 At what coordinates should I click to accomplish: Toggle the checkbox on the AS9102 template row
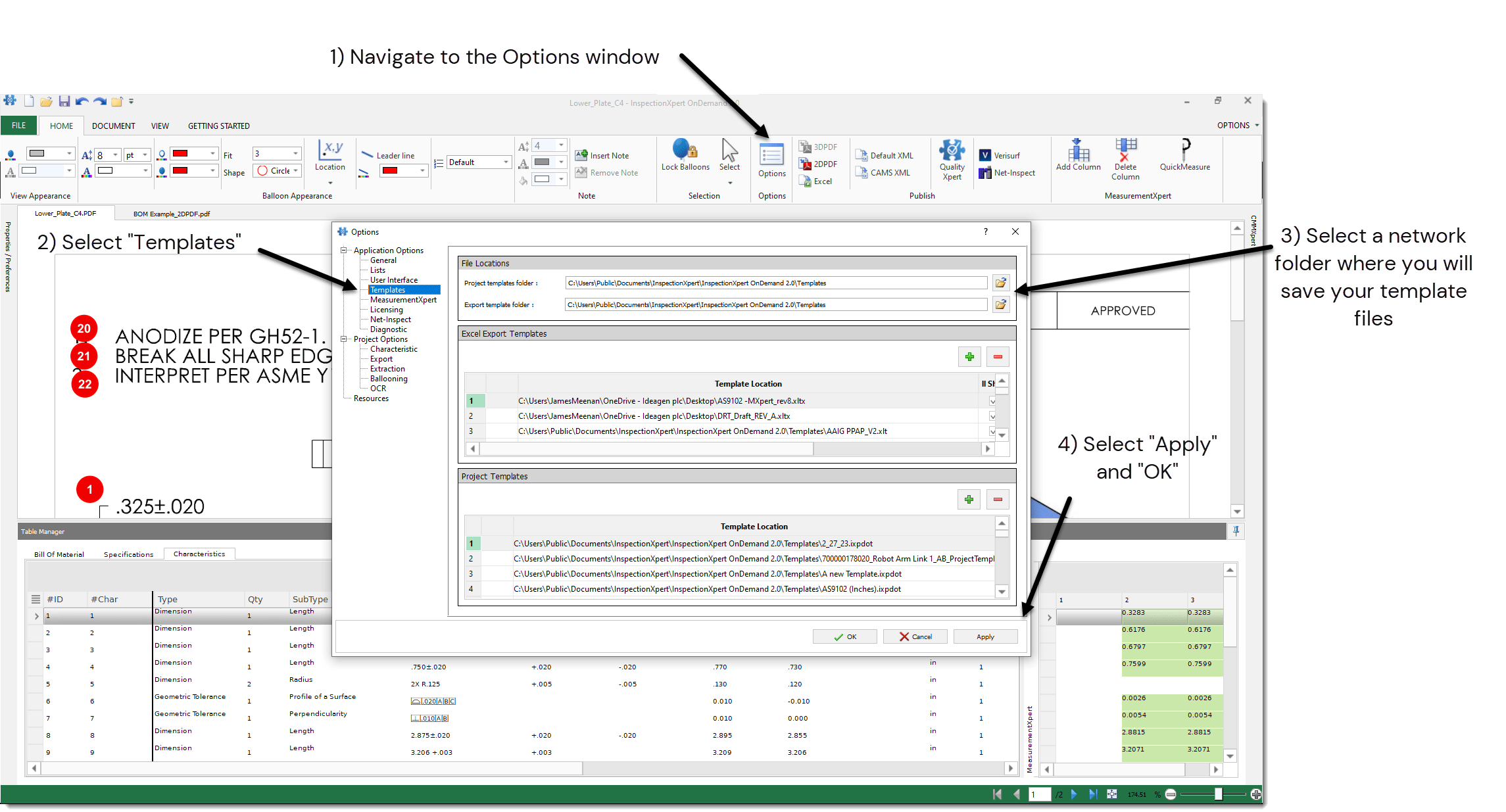(x=992, y=400)
